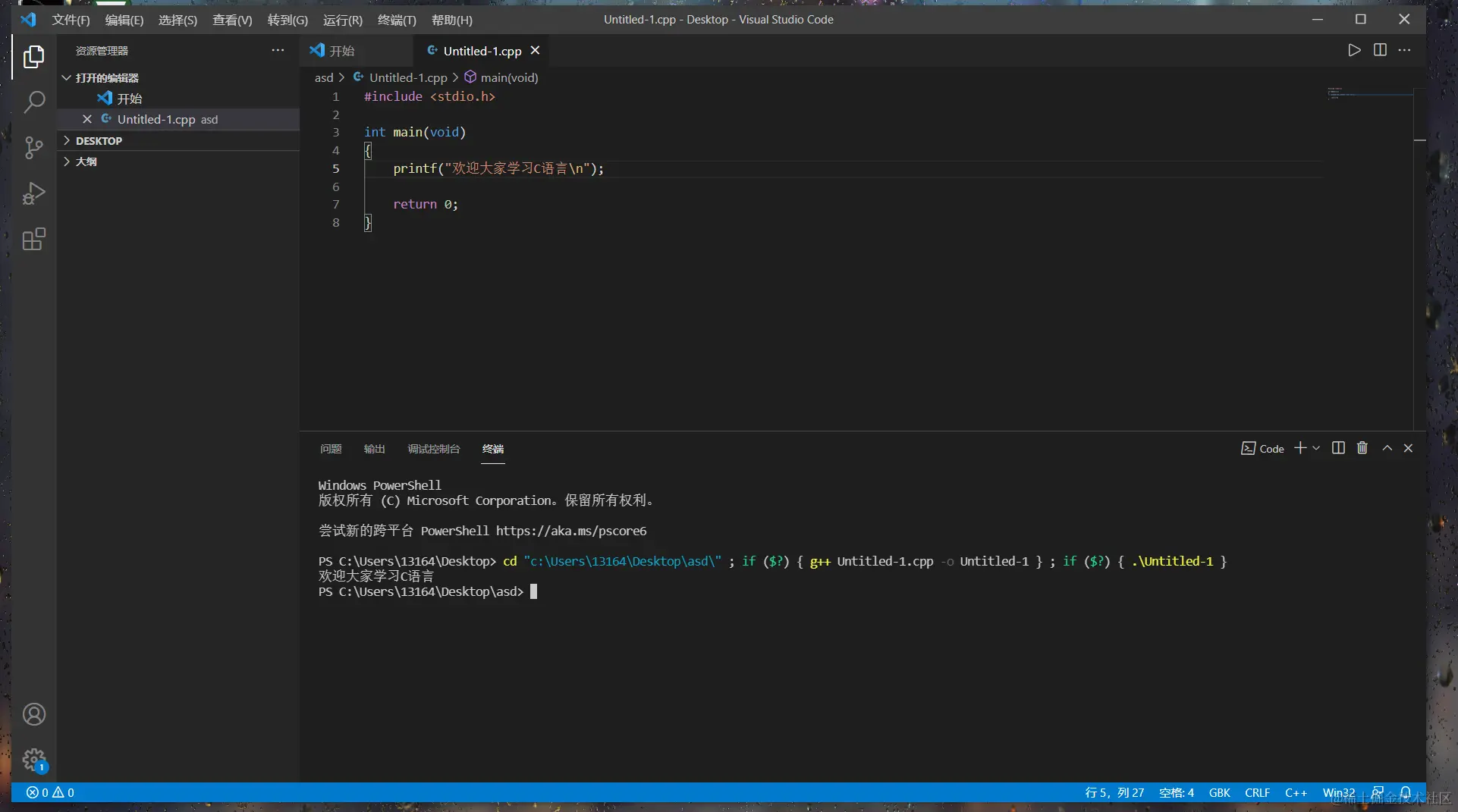1458x812 pixels.
Task: Switch to the 开始 editor tab
Action: coord(357,51)
